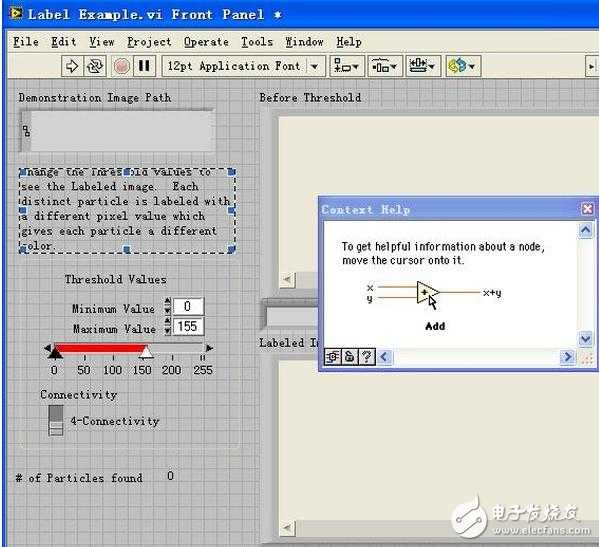Open the Align Objects tool menu
599x547 pixels.
(x=346, y=66)
